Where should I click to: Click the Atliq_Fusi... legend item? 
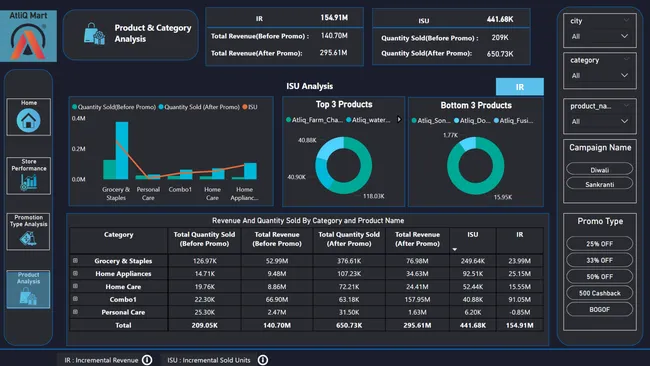pyautogui.click(x=514, y=121)
